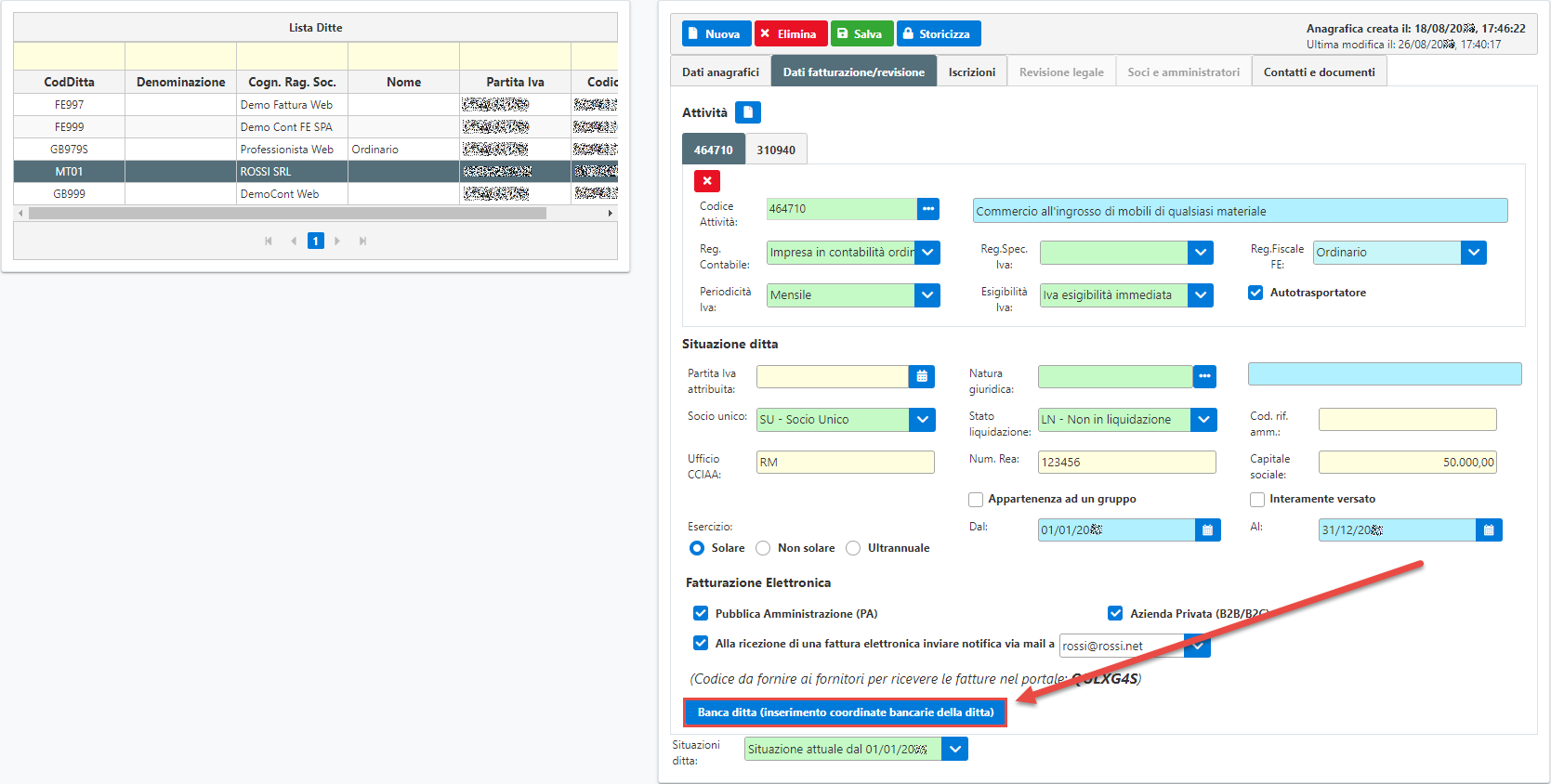Select the Dati fatturazione/revisione tab

853,72
